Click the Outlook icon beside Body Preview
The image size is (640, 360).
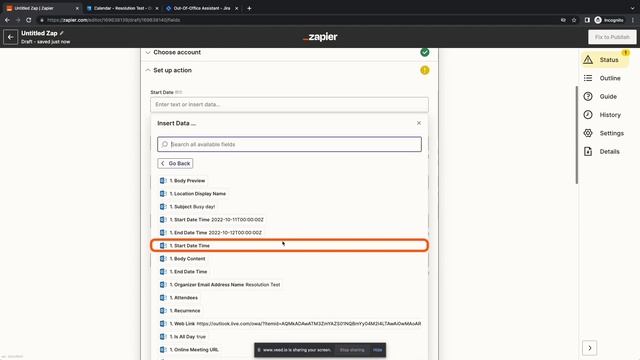pos(163,180)
